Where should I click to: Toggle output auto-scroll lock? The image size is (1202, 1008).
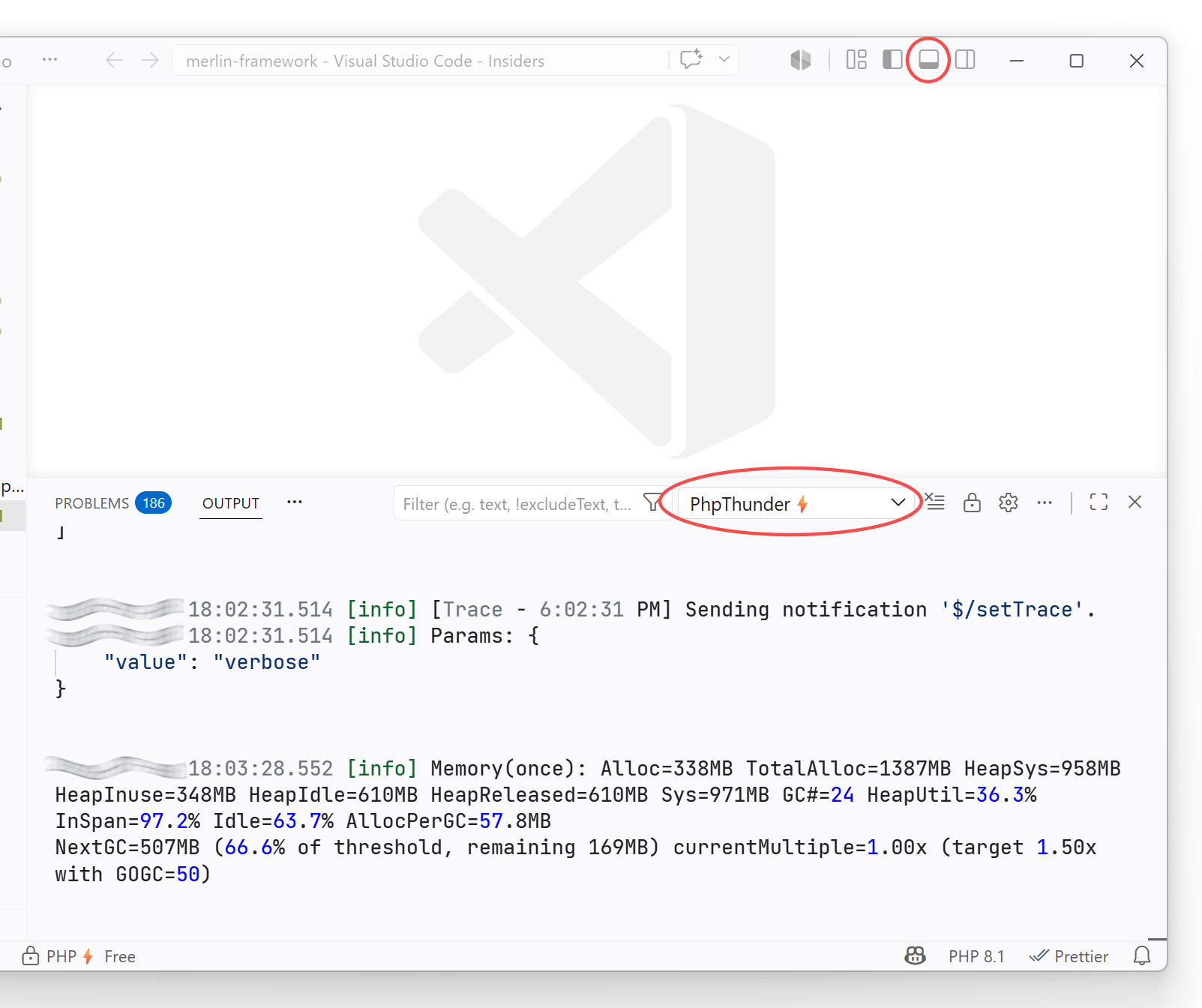click(x=972, y=502)
